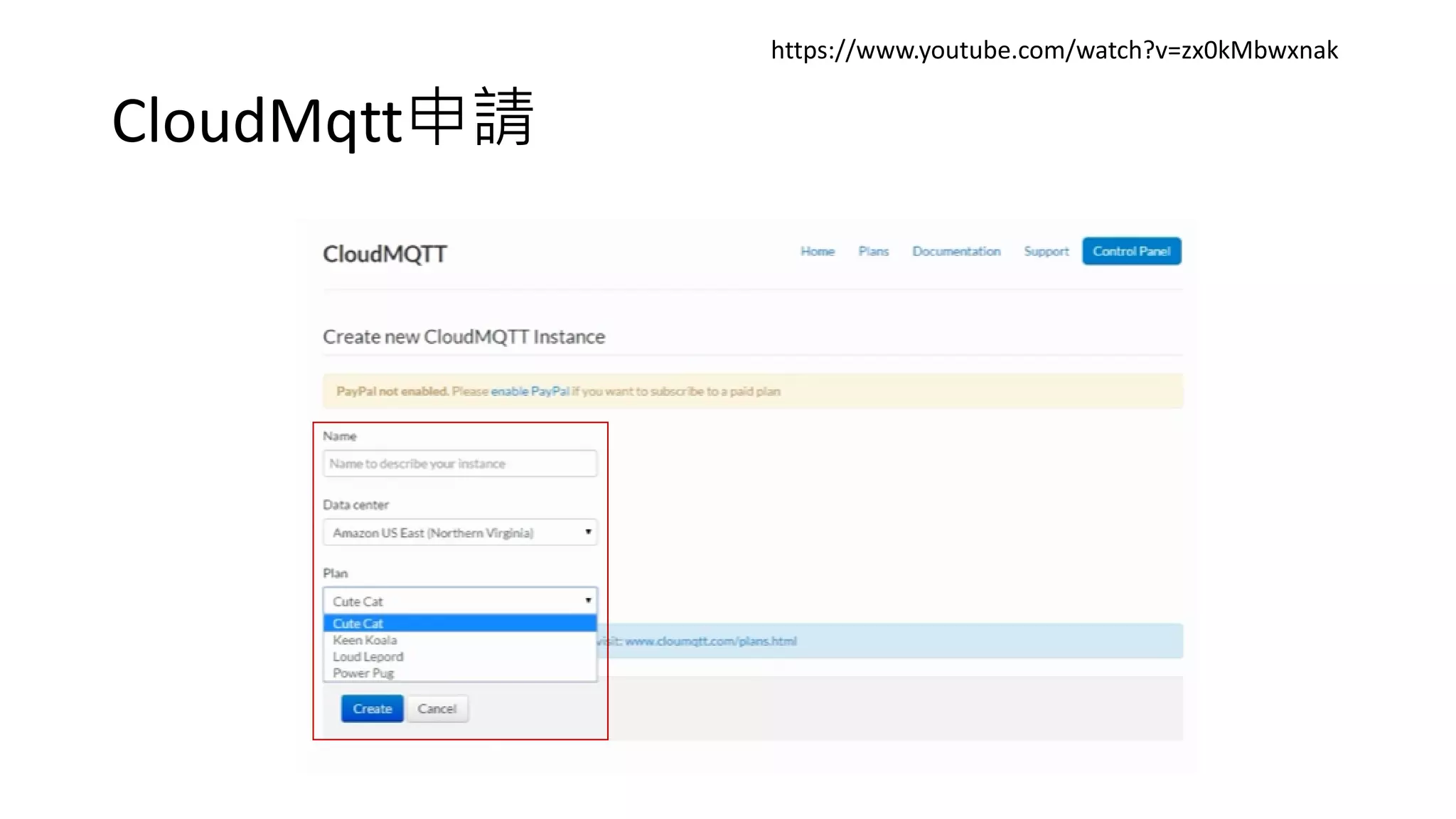Collapse the Plan dropdown showing Cute Cat
The width and height of the screenshot is (1456, 819).
coord(460,601)
